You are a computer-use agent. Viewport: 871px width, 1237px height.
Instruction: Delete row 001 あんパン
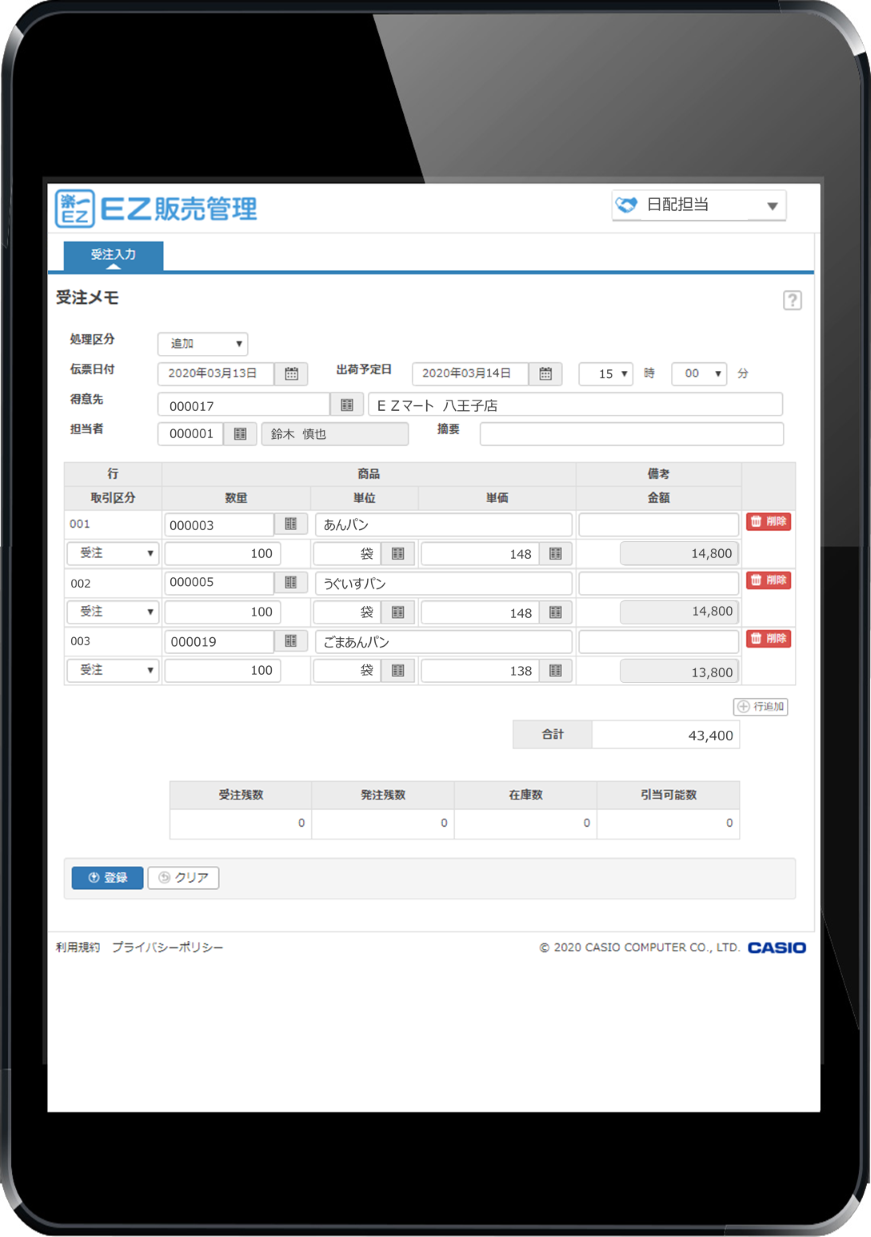pos(768,522)
